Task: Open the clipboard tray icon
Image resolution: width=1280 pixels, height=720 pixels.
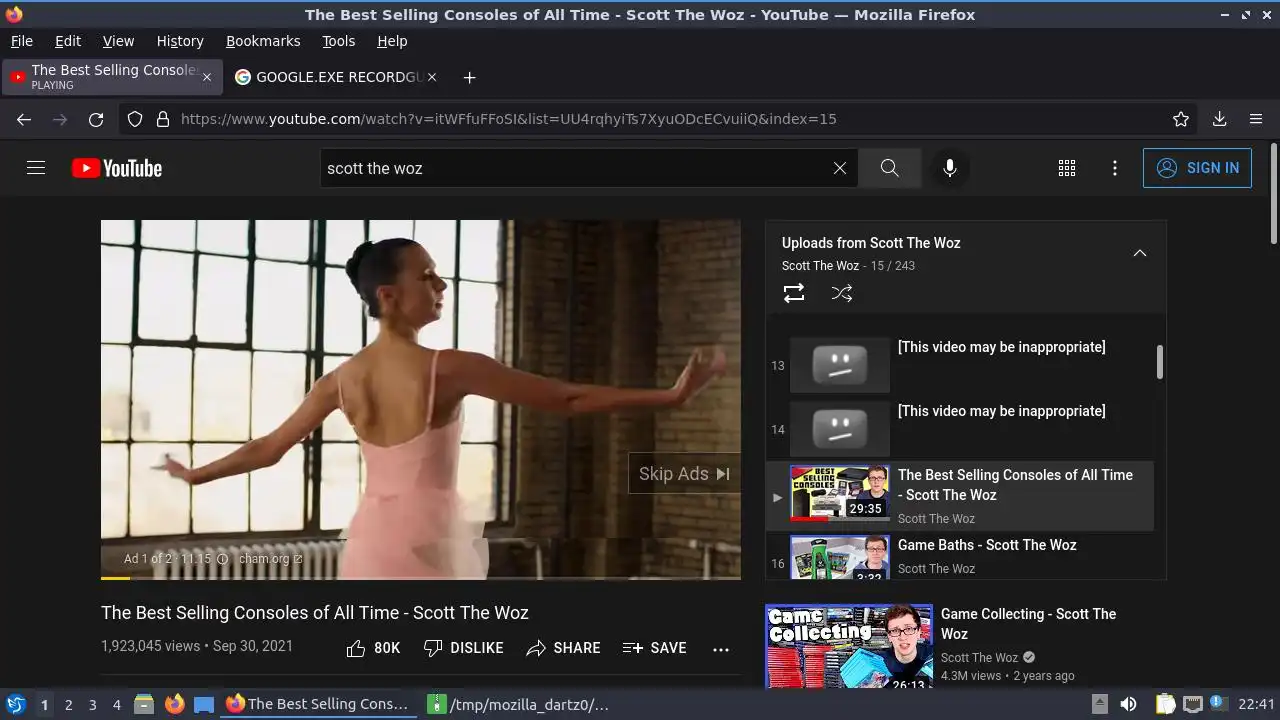Action: click(1165, 704)
